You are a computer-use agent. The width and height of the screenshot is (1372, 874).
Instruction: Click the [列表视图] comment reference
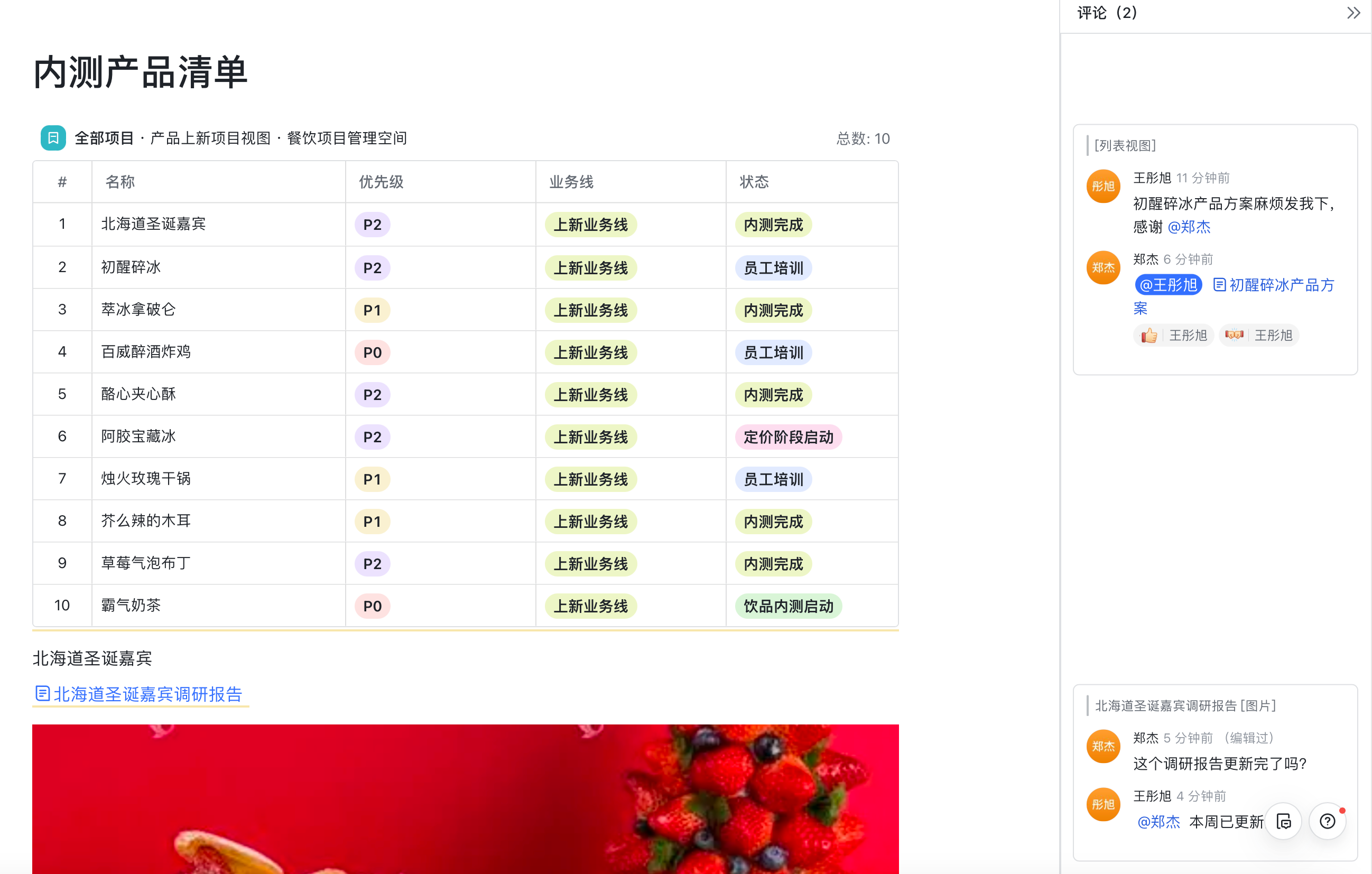pos(1125,146)
